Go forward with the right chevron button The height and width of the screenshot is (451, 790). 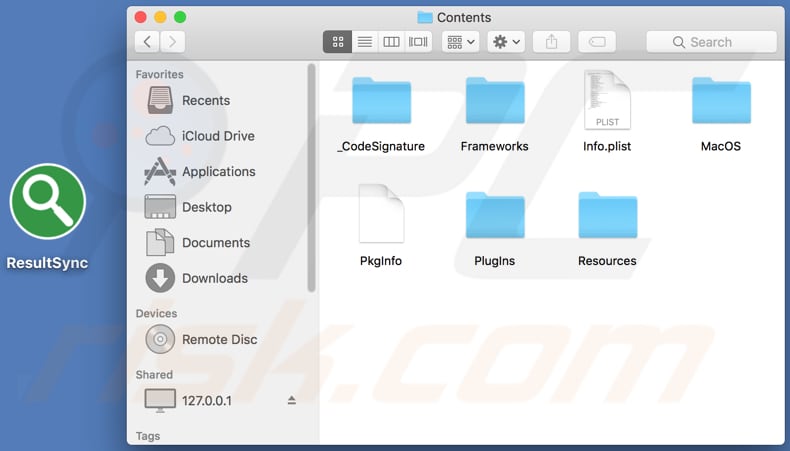[x=172, y=42]
